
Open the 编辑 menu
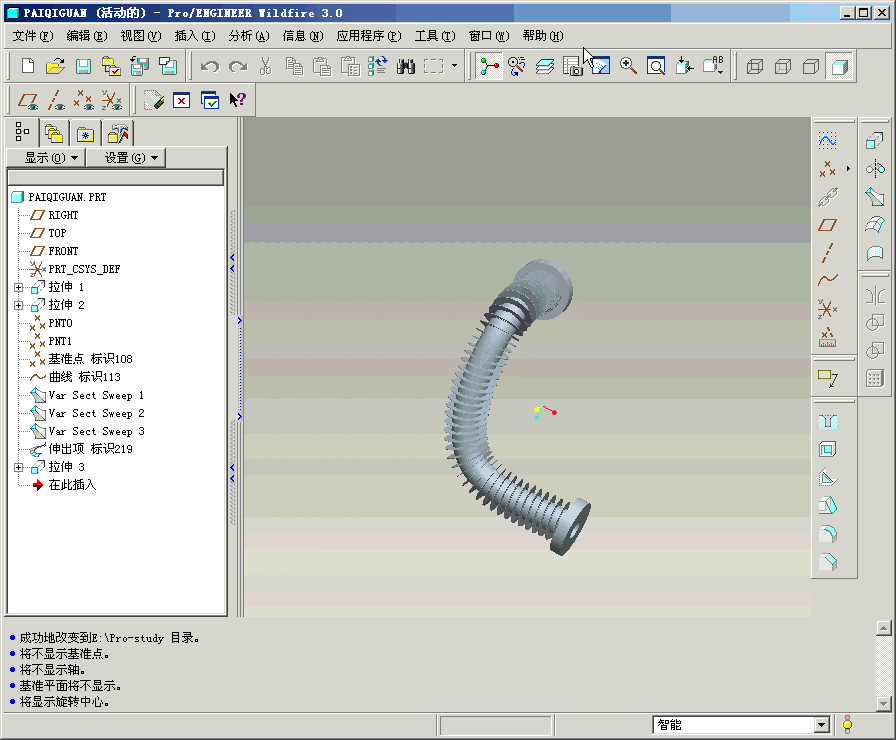pos(86,36)
